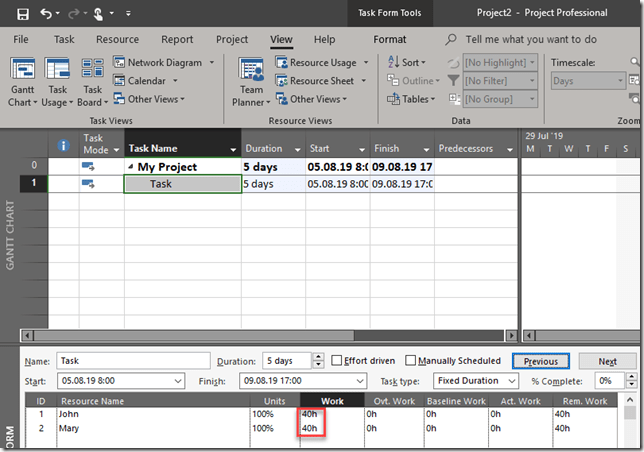This screenshot has height=452, width=644.
Task: Click the Network Diagram icon
Action: [x=119, y=63]
